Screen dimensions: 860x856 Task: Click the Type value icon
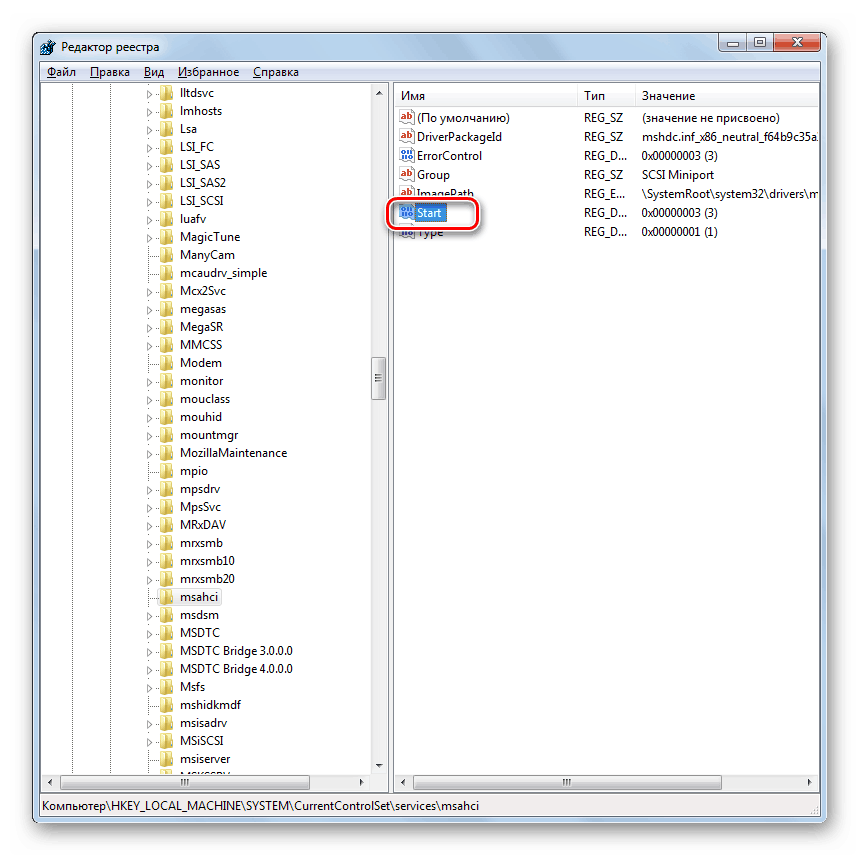tap(409, 231)
